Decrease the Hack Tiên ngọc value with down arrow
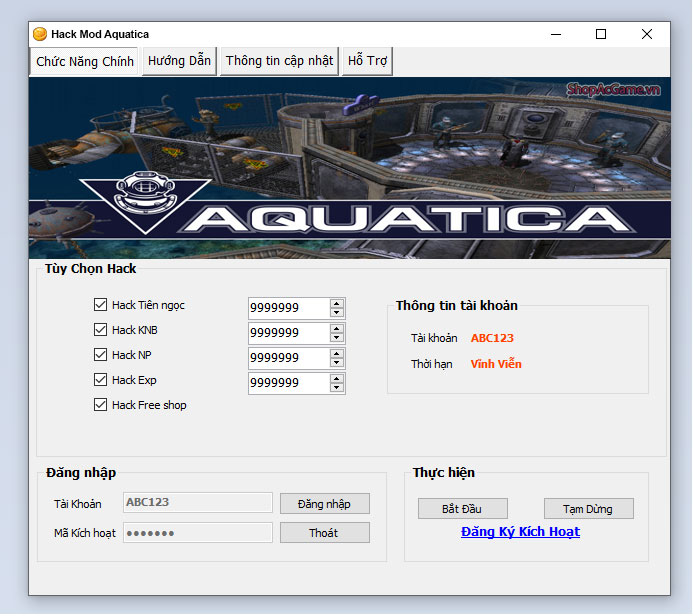 coord(337,312)
